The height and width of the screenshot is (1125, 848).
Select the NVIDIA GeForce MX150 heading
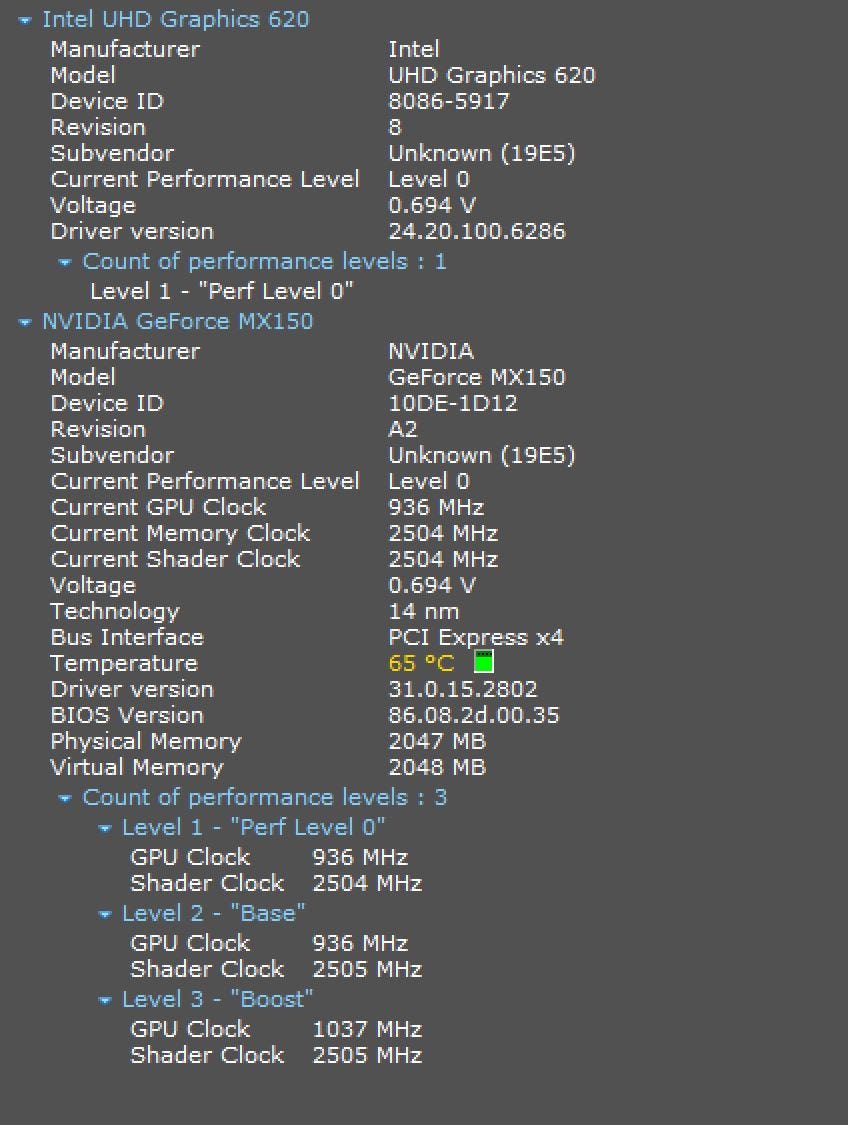pyautogui.click(x=177, y=321)
